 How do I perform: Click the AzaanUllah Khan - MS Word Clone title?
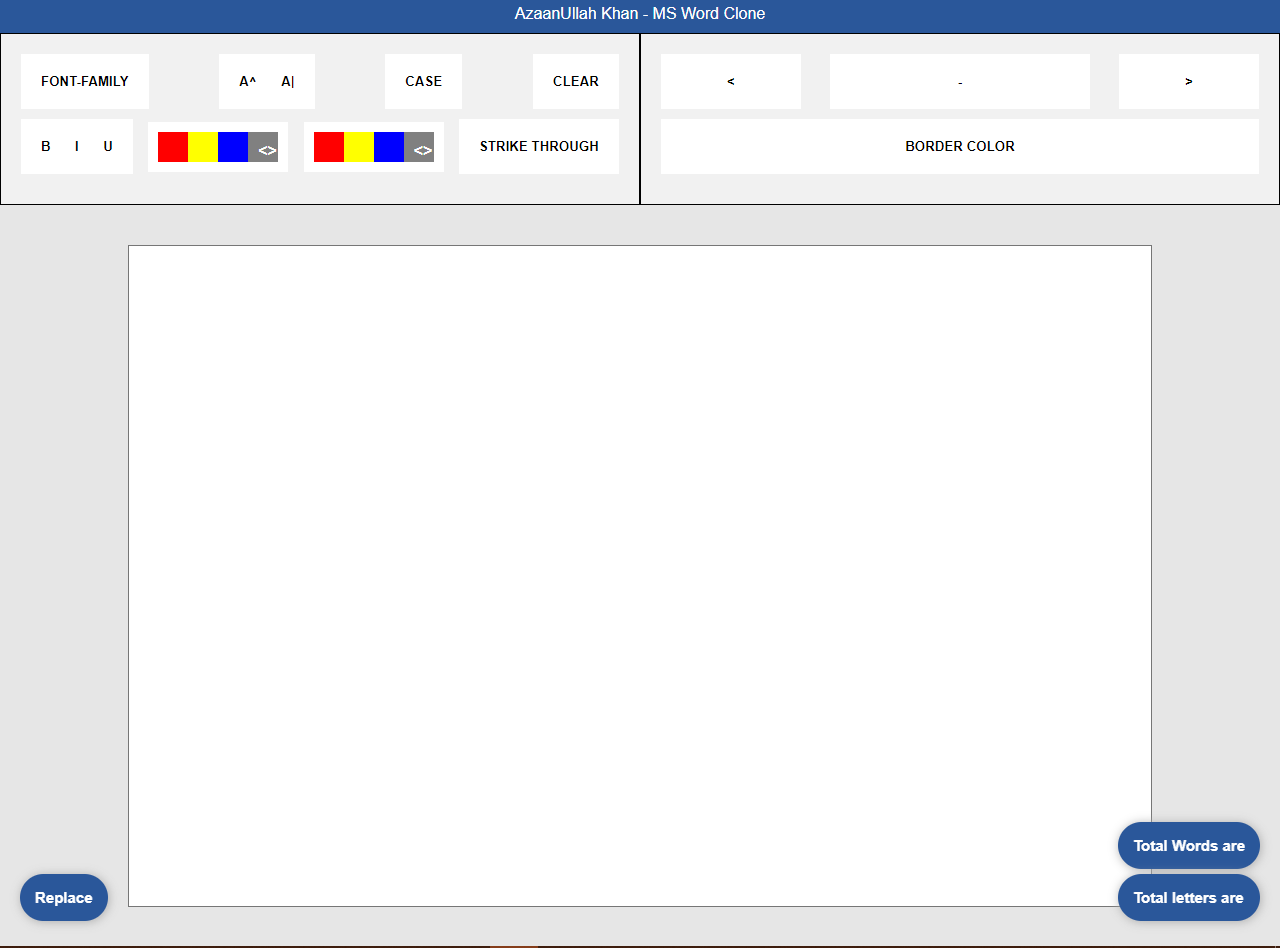(640, 14)
